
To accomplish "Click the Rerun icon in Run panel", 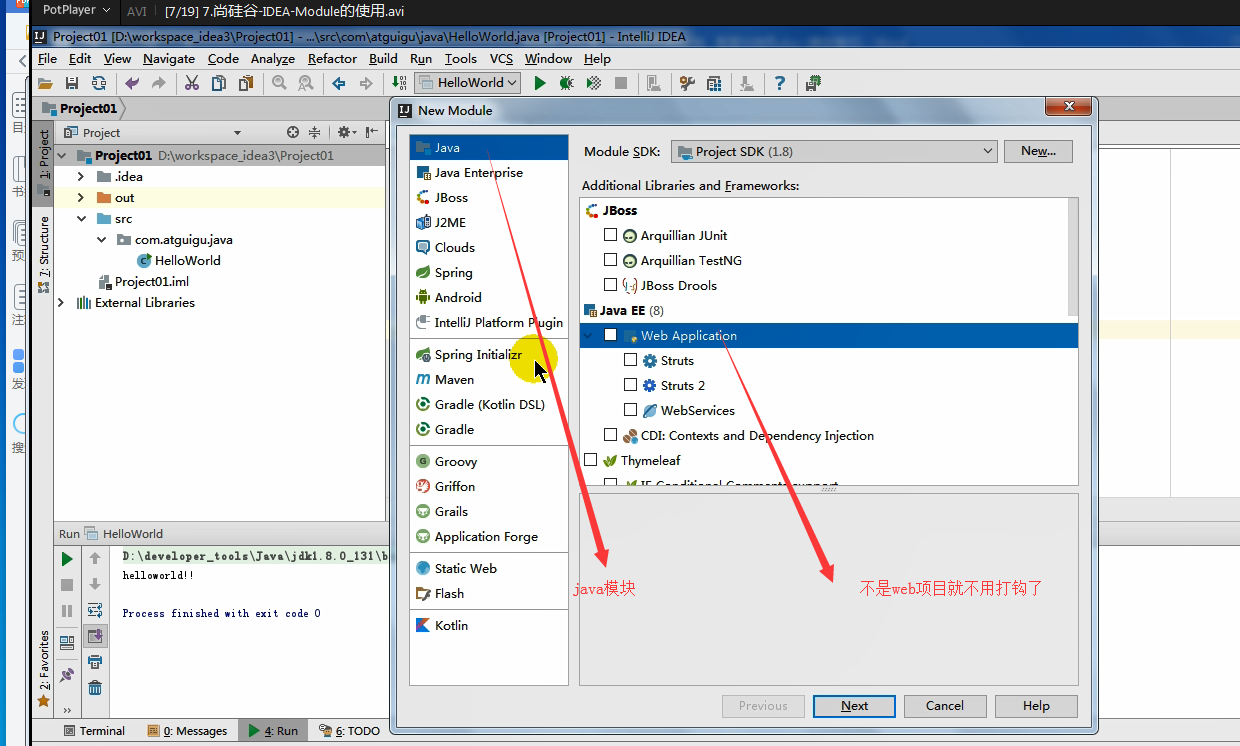I will 67,559.
